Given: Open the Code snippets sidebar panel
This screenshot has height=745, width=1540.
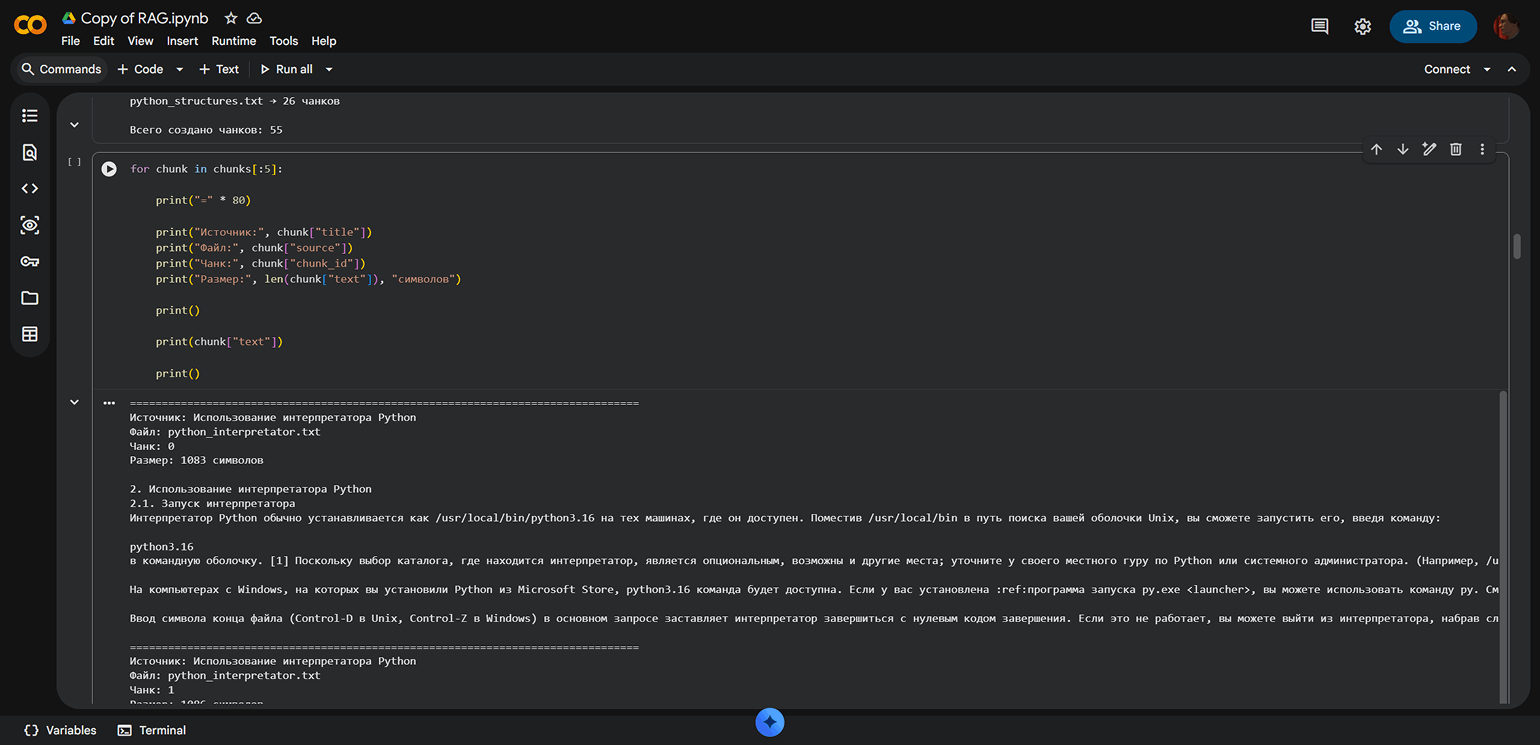Looking at the screenshot, I should (x=30, y=188).
